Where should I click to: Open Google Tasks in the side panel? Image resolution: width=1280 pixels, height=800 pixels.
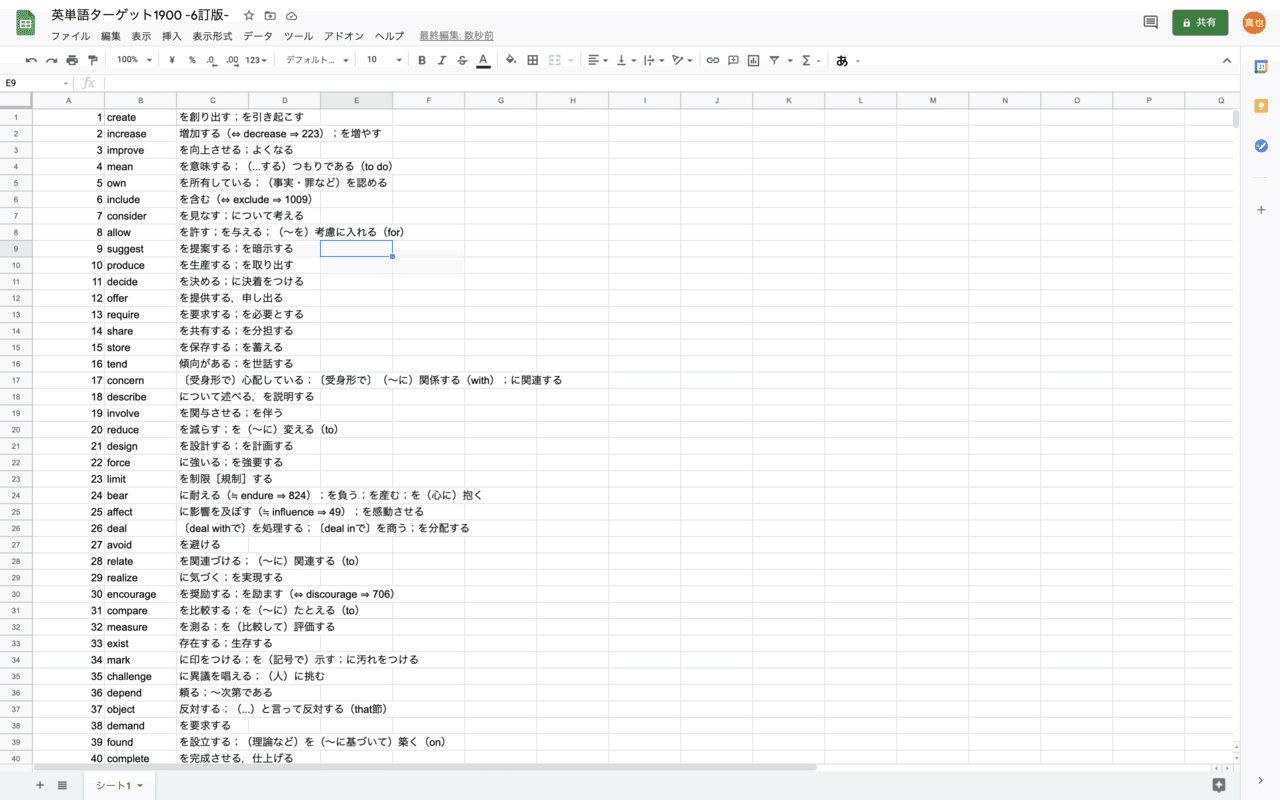pos(1261,146)
